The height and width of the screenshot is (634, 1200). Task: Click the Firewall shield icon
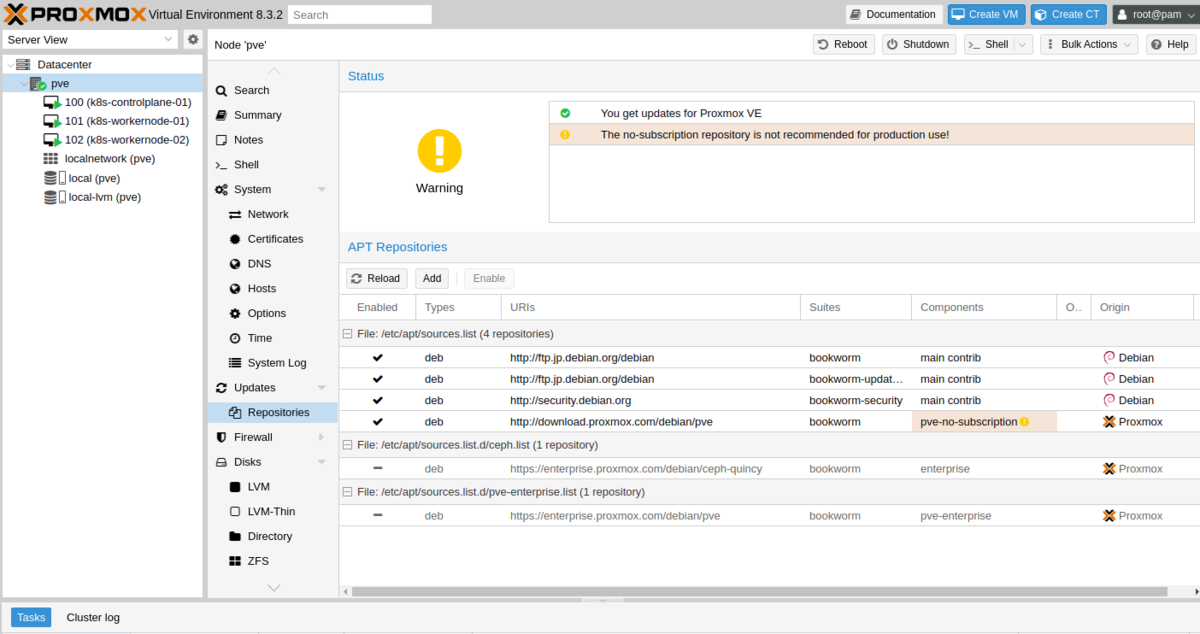[x=222, y=437]
